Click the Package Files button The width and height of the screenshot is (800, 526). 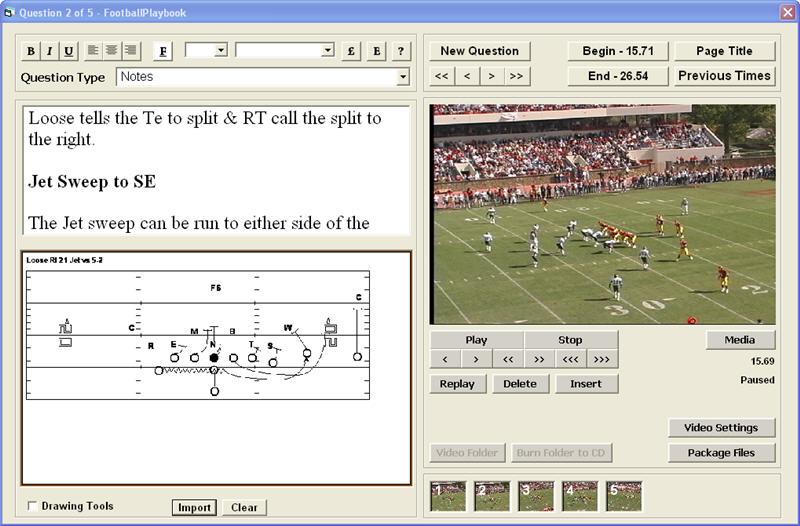pos(721,453)
